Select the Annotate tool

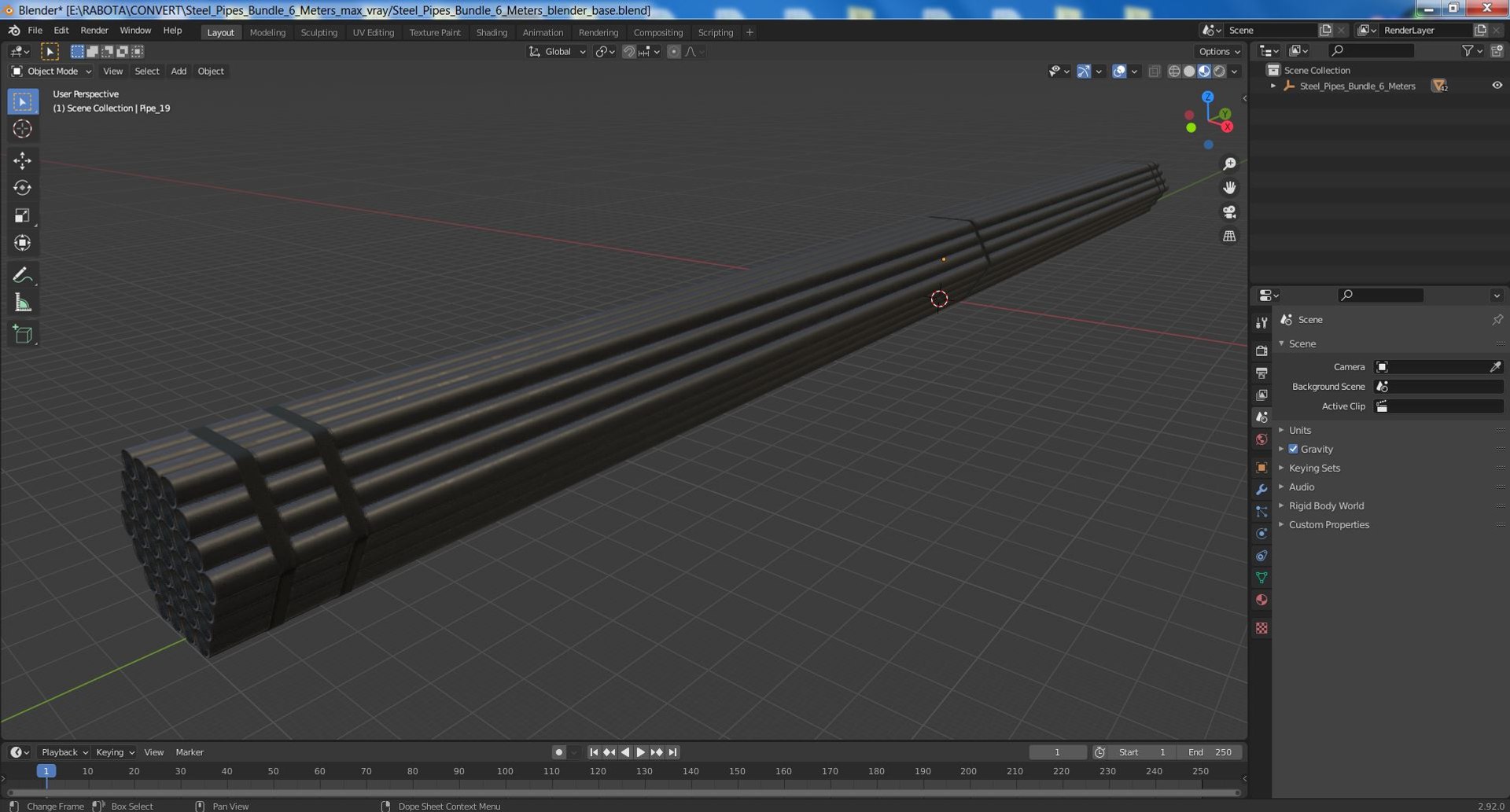pyautogui.click(x=22, y=275)
